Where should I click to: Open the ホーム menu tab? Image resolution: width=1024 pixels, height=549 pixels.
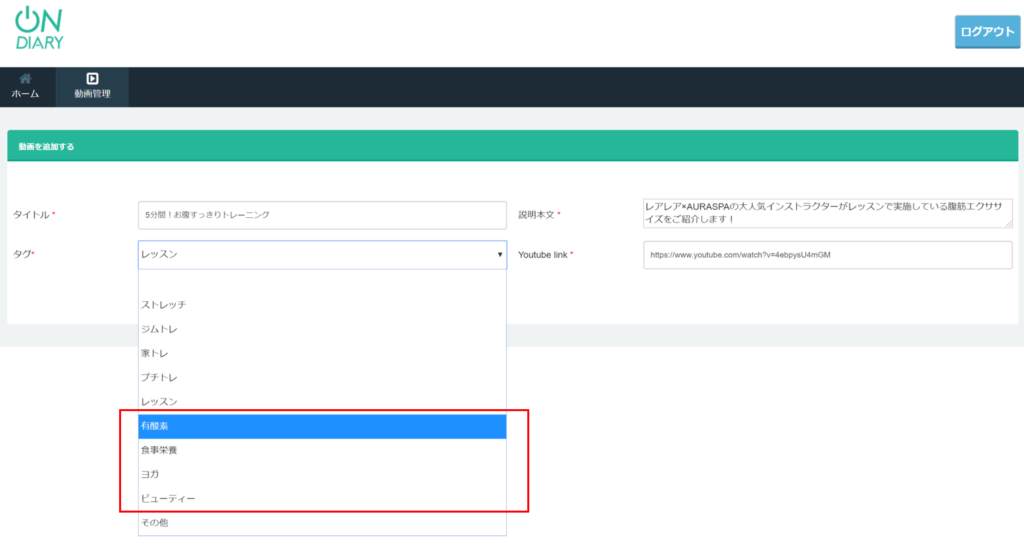[26, 87]
